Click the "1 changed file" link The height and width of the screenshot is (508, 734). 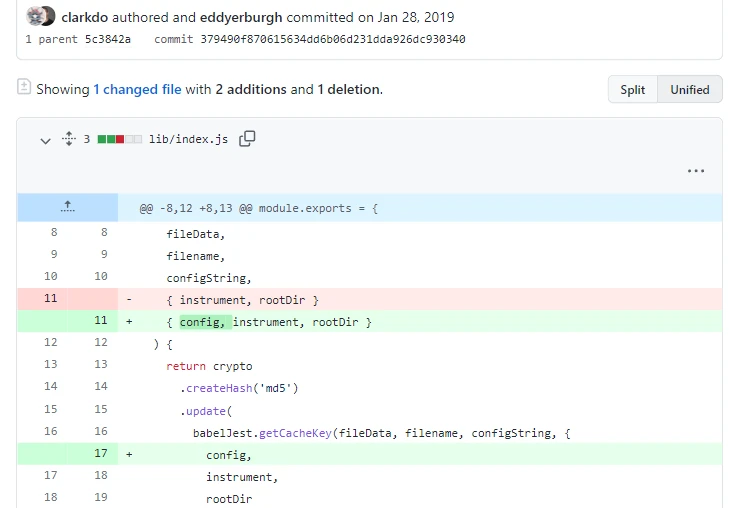point(137,89)
